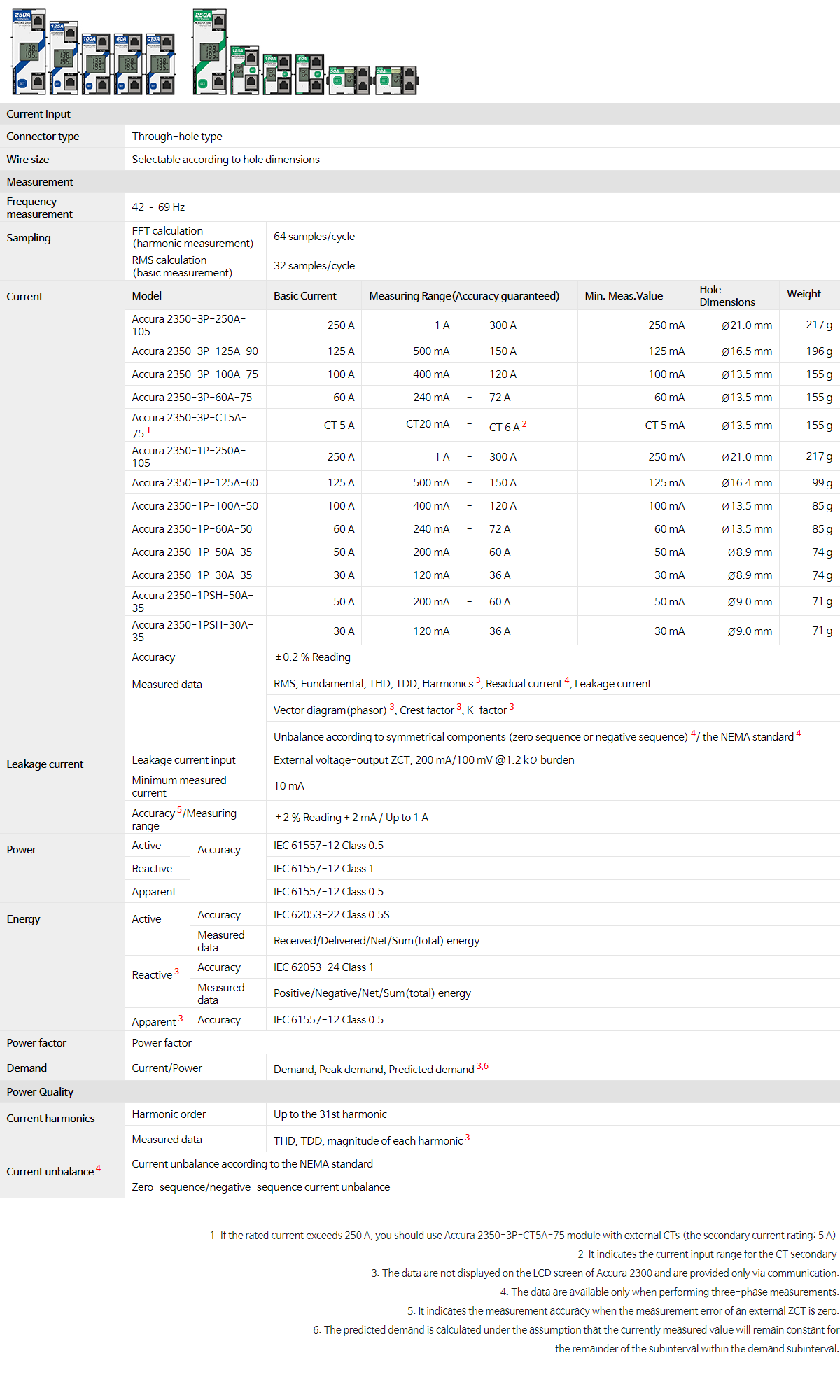
Task: Click the 'Leakage current input' label
Action: point(183,760)
